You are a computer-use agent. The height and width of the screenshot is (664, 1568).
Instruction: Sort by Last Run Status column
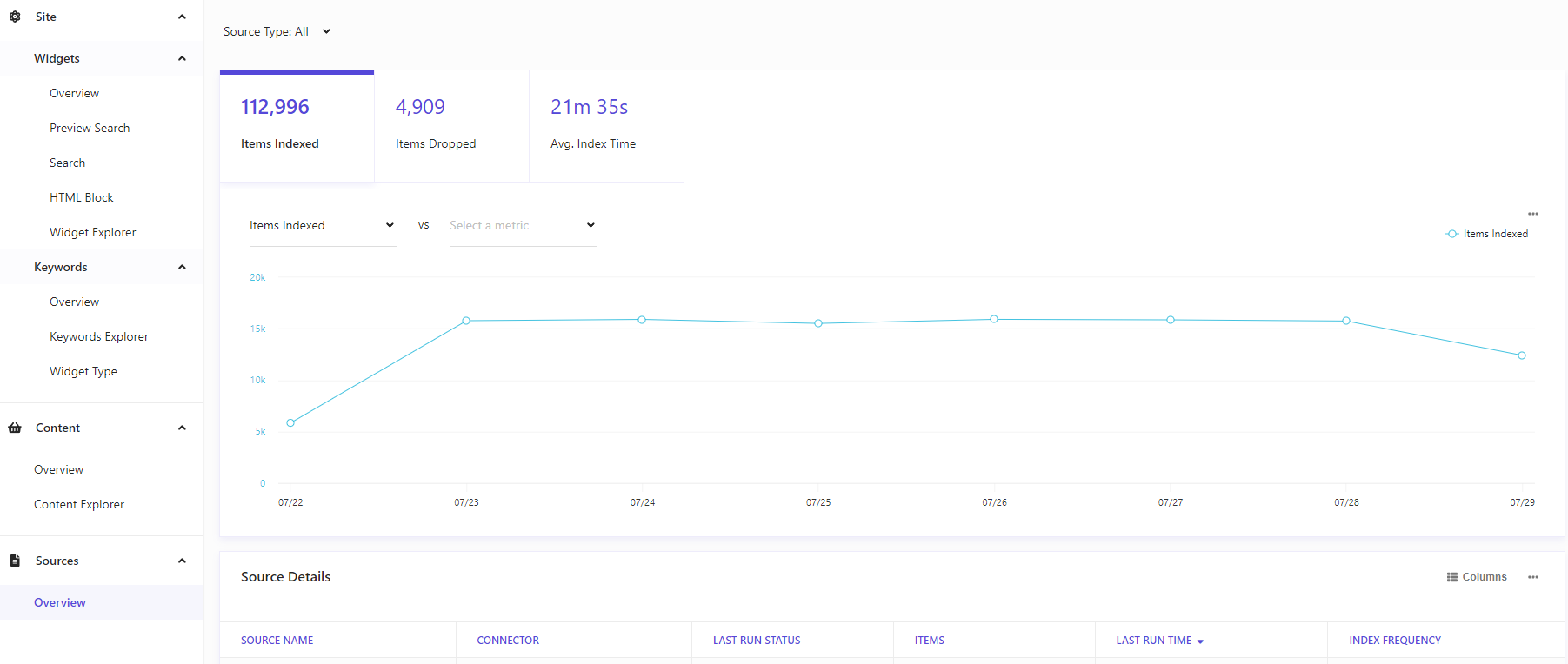click(x=757, y=641)
